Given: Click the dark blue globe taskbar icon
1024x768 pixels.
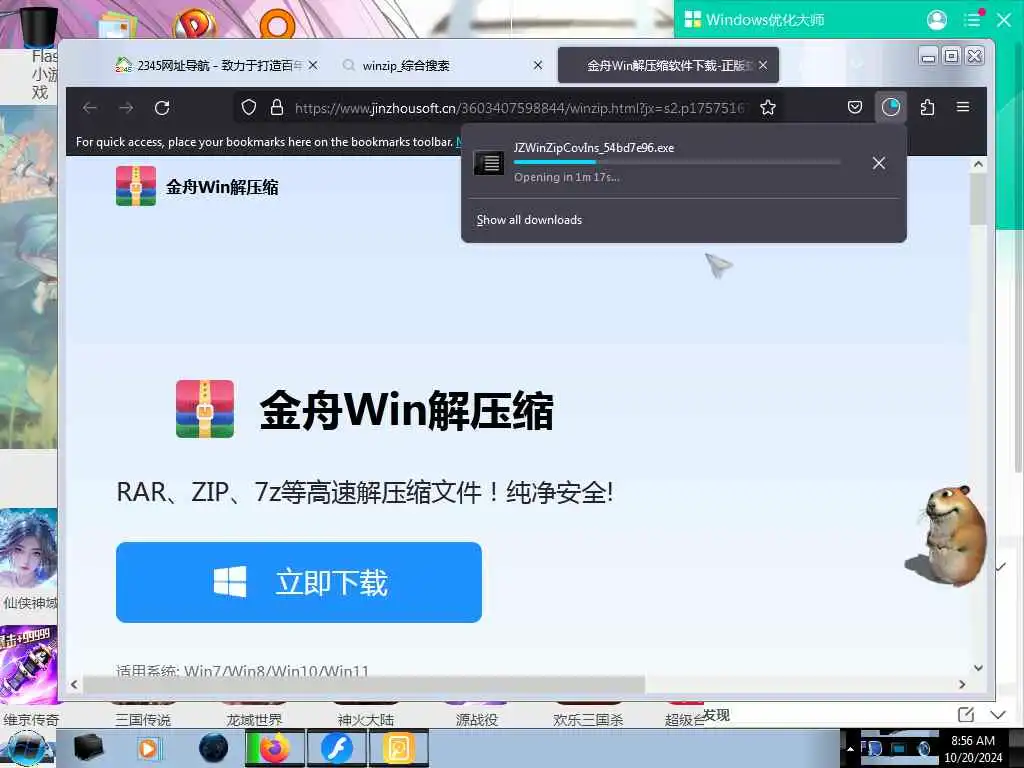Looking at the screenshot, I should [x=213, y=748].
